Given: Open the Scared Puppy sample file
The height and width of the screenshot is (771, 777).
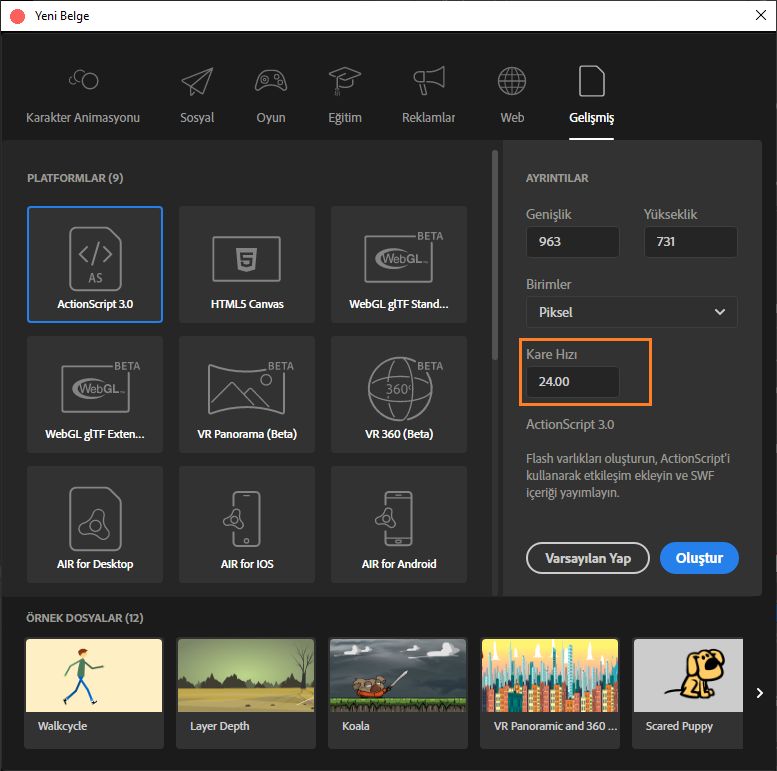Looking at the screenshot, I should point(688,693).
